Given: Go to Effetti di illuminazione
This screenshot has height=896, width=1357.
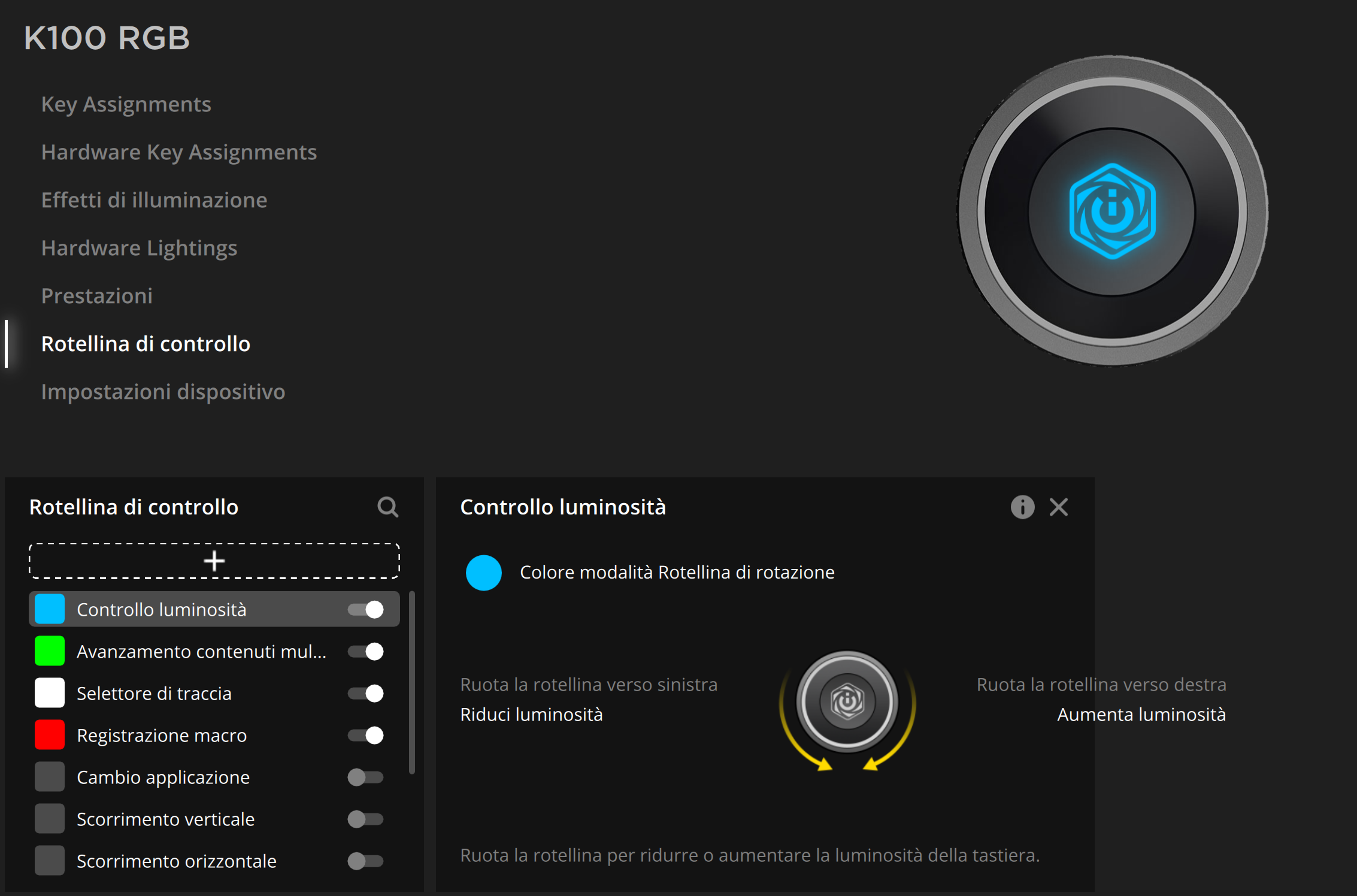Looking at the screenshot, I should click(154, 200).
